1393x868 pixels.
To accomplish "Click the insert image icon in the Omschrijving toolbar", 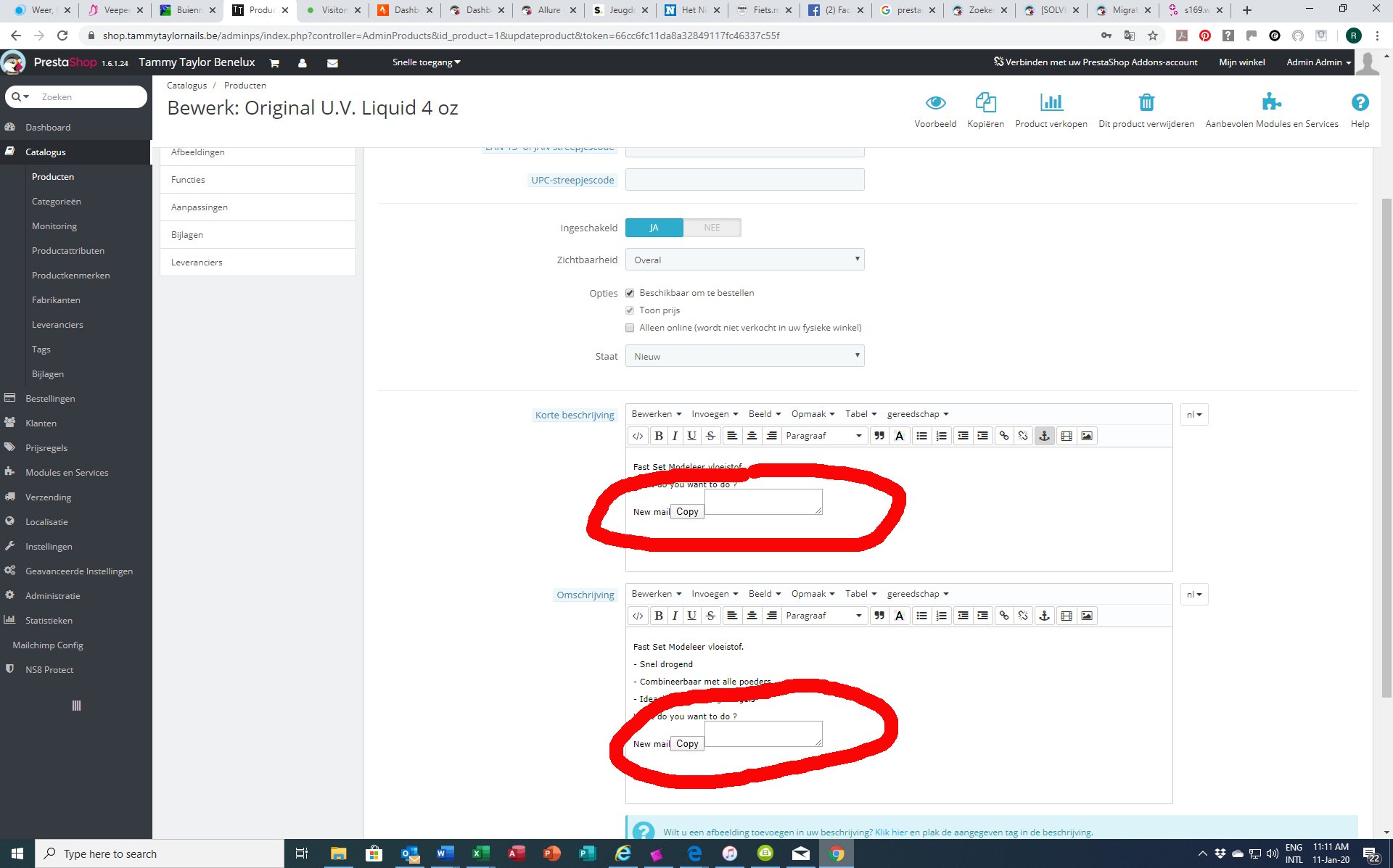I will click(x=1086, y=616).
